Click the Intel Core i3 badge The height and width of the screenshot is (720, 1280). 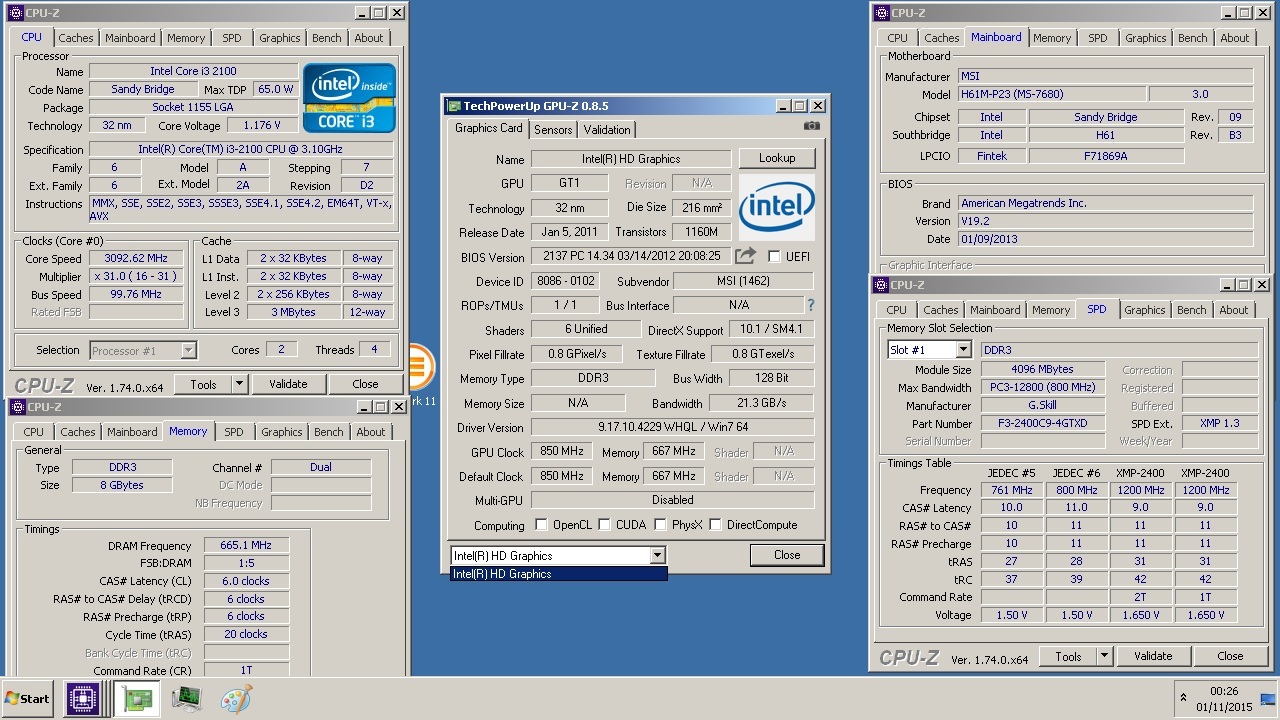click(x=349, y=98)
